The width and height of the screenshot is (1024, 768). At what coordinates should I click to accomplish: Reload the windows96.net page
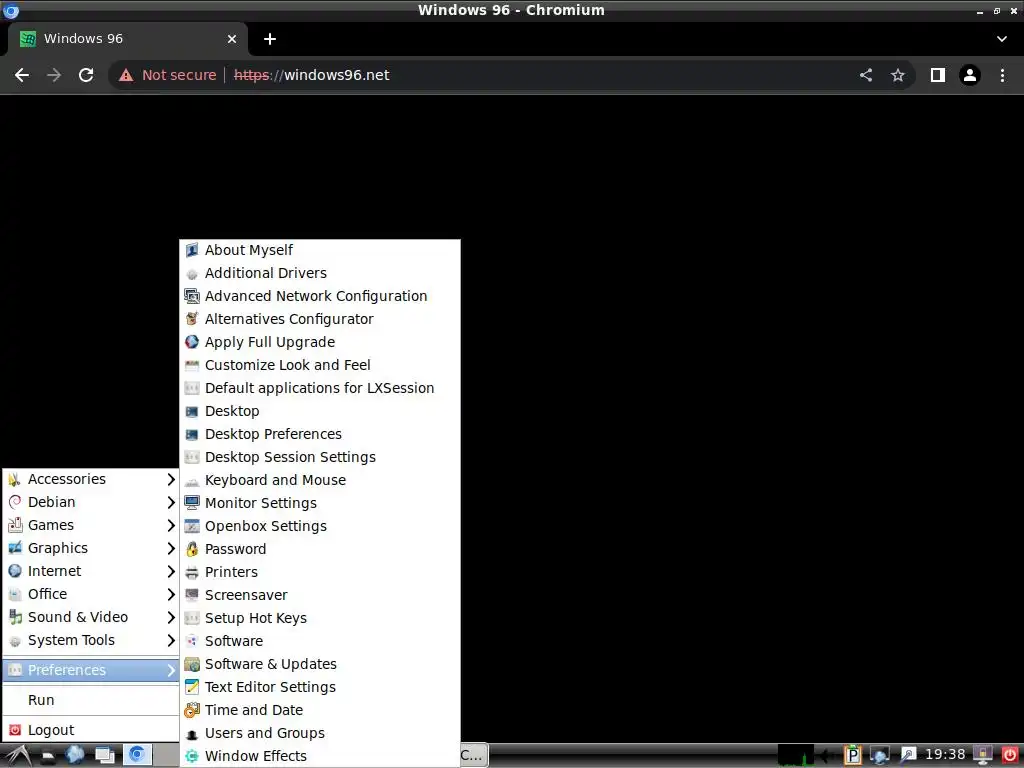coord(86,75)
